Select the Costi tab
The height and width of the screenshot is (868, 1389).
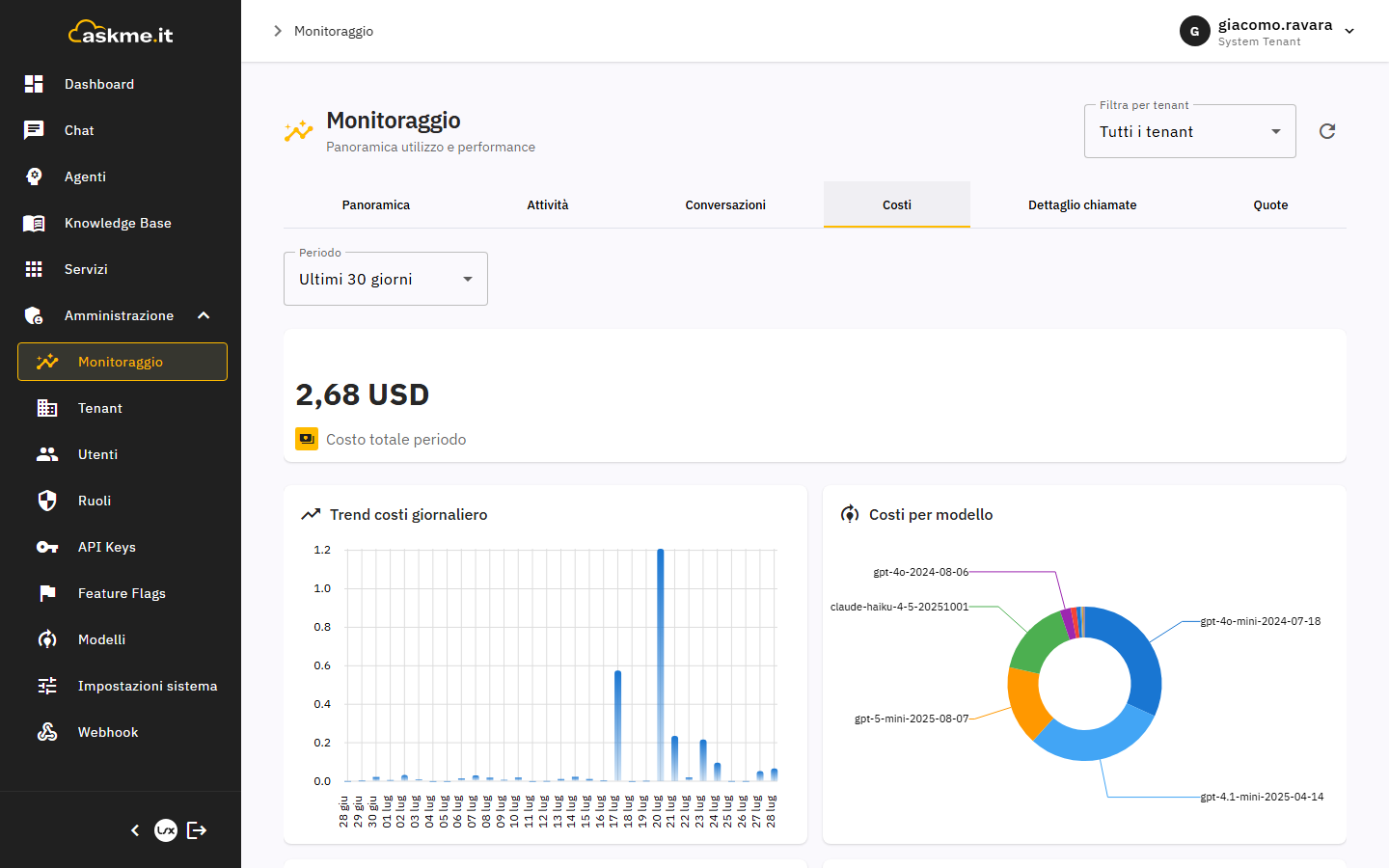(x=897, y=204)
